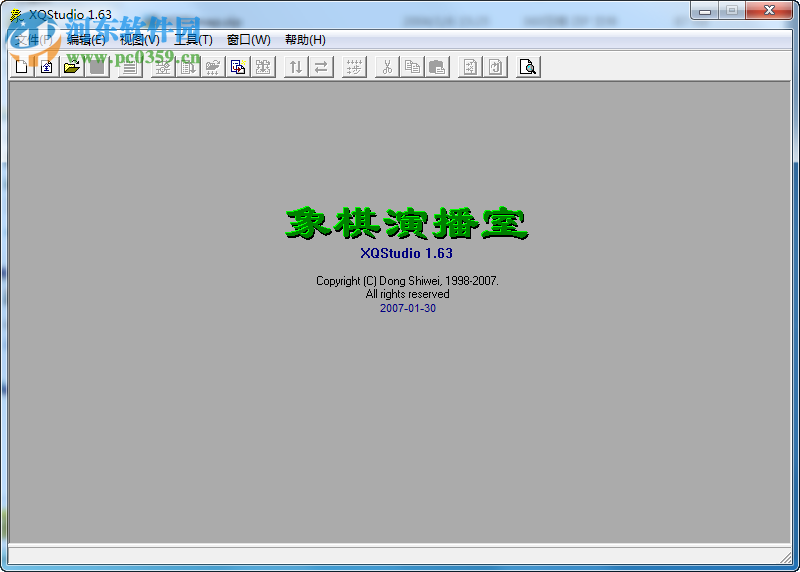
Task: Open the 帮助(H) menu
Action: click(x=305, y=40)
